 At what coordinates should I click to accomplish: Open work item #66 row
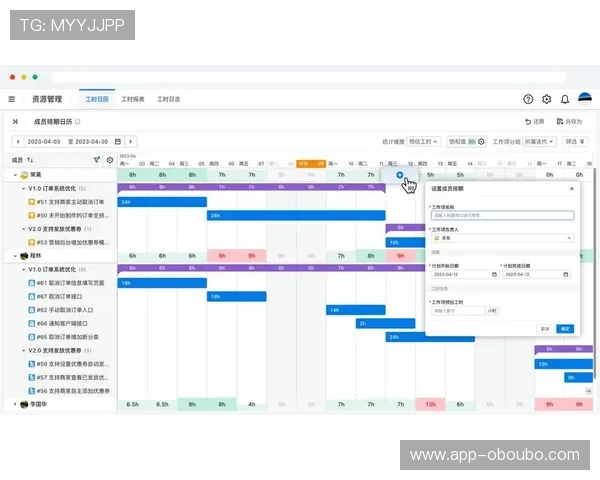(60, 323)
